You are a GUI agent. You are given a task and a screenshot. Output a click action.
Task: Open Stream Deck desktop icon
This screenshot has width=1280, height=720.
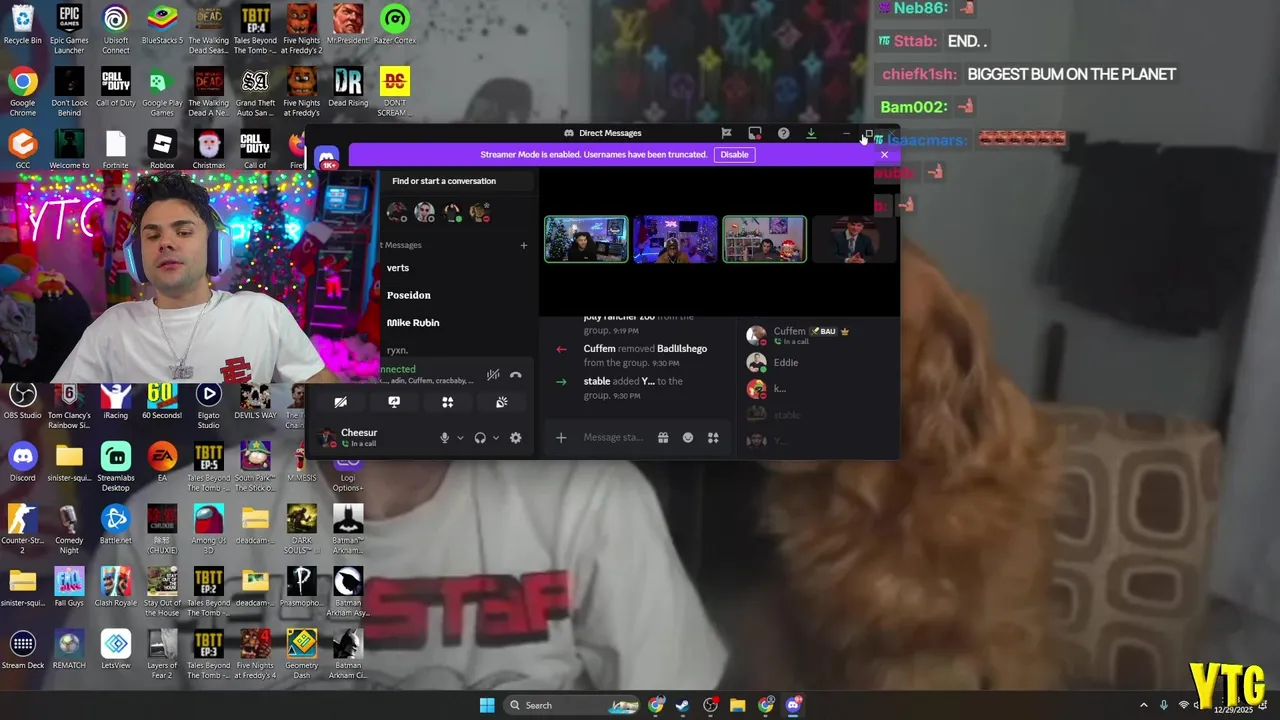[22, 651]
